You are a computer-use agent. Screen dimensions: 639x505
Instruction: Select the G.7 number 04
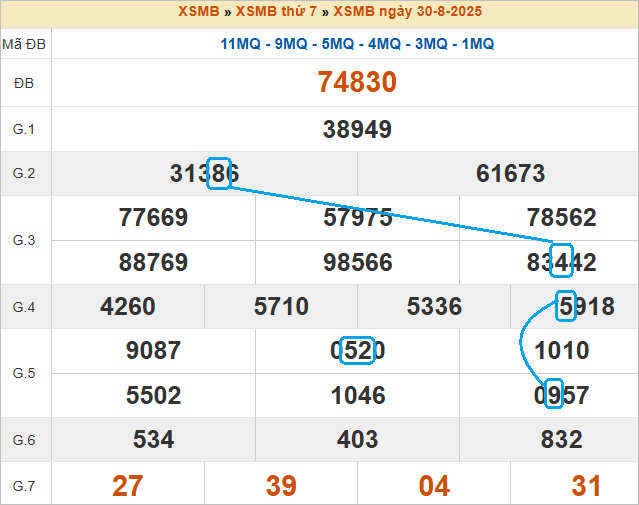(434, 486)
